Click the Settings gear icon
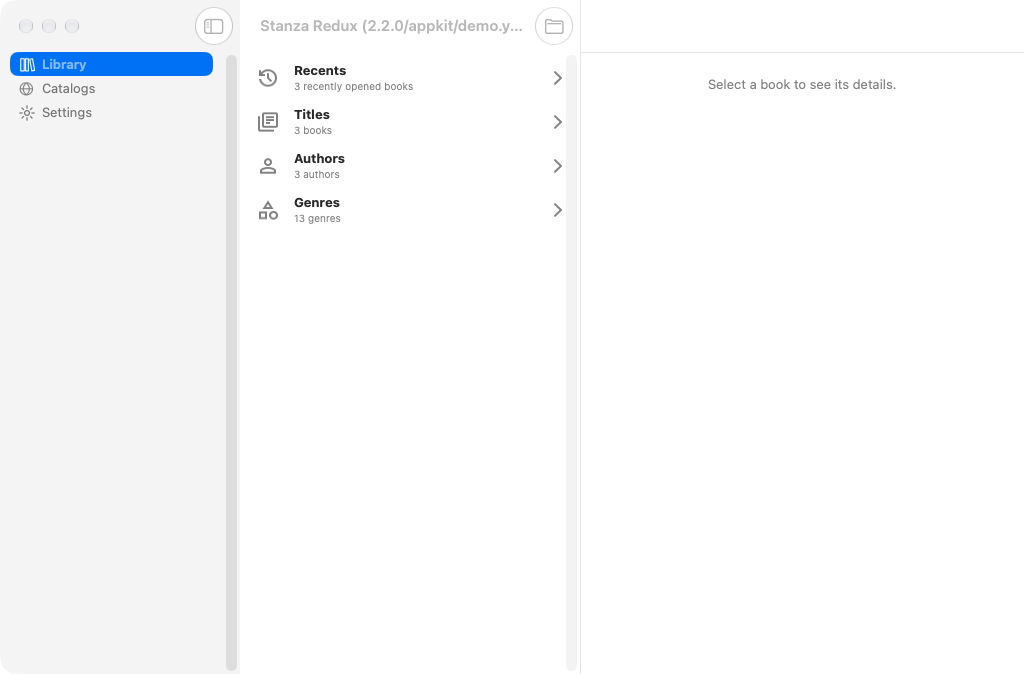 point(26,113)
